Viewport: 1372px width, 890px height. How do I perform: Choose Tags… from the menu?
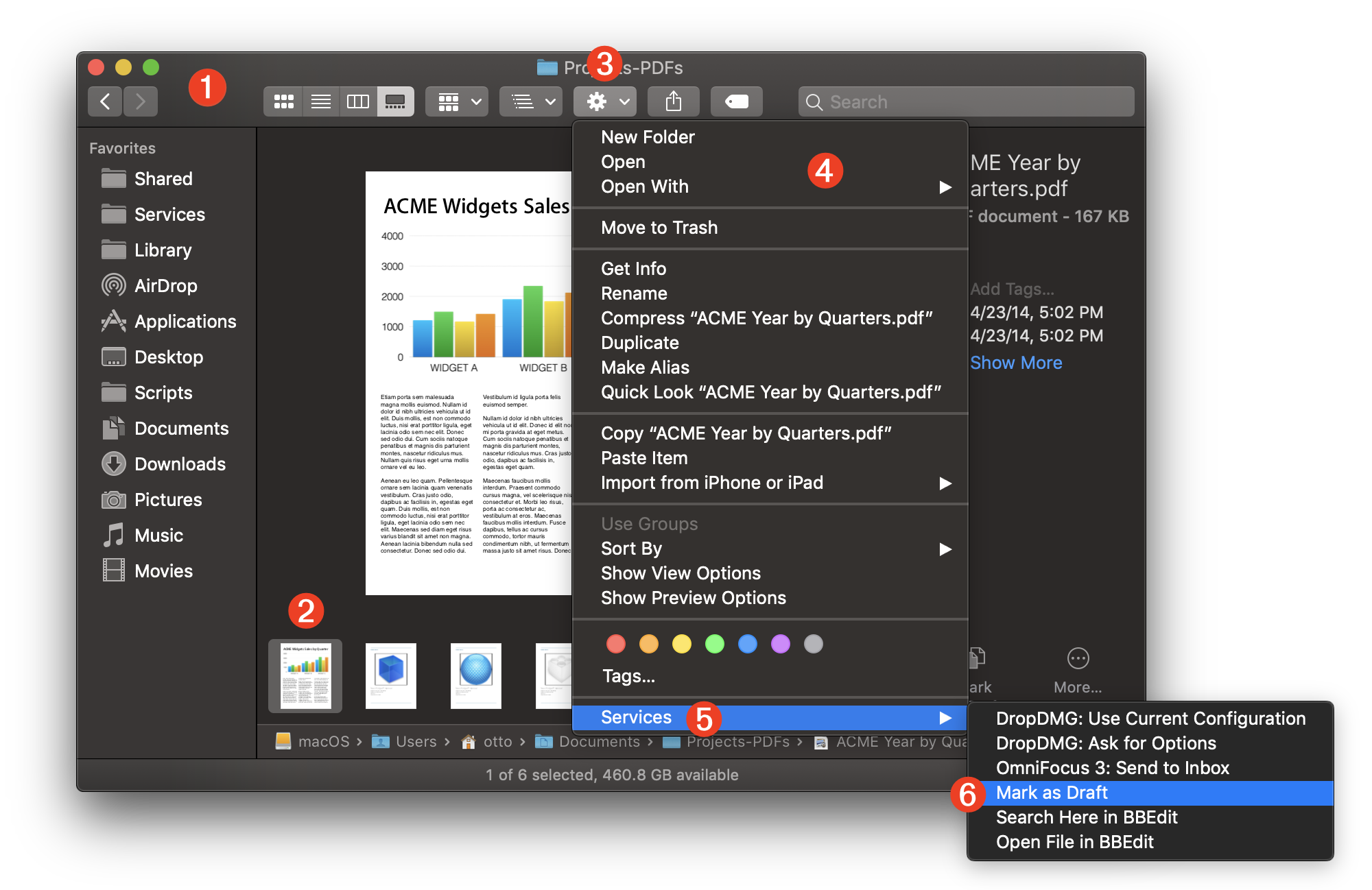770,676
